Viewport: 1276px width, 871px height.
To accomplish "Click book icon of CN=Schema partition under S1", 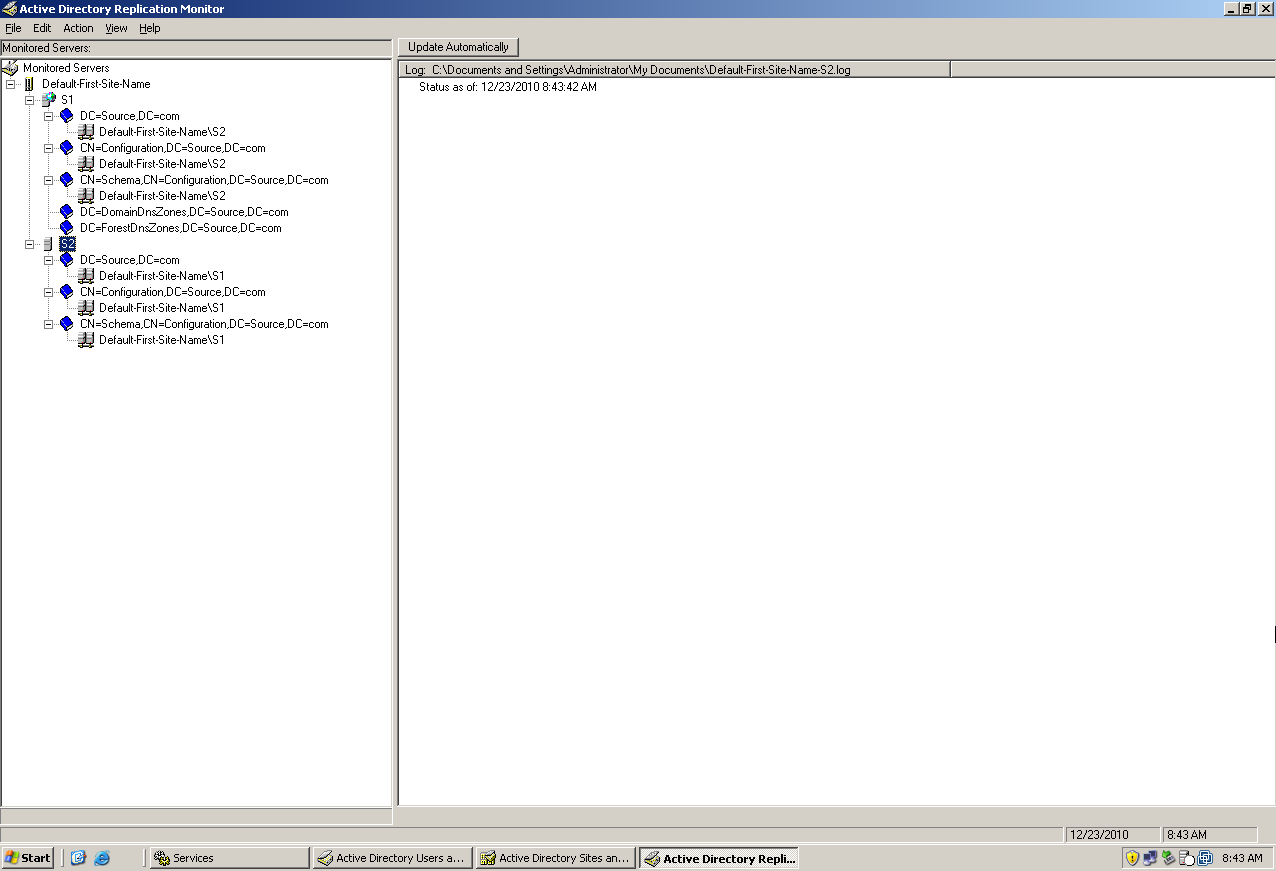I will pos(67,180).
